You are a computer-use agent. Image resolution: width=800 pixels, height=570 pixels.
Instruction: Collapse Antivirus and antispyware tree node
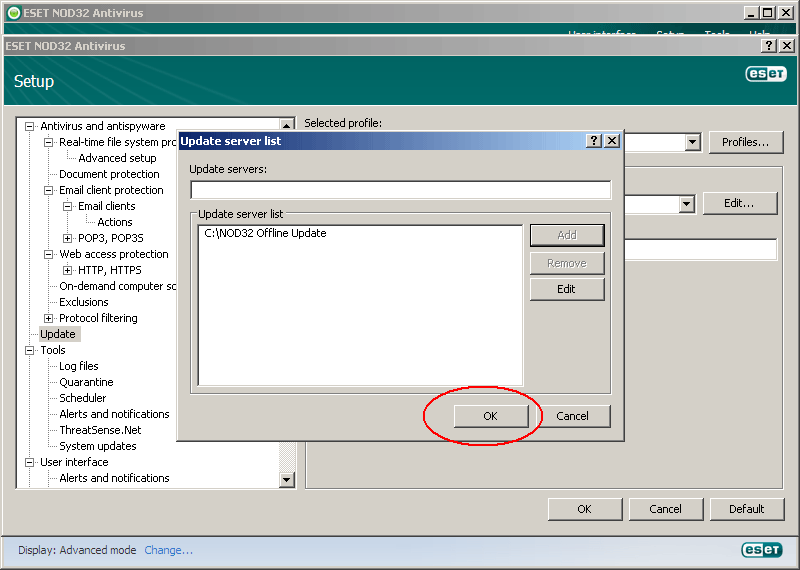click(30, 126)
